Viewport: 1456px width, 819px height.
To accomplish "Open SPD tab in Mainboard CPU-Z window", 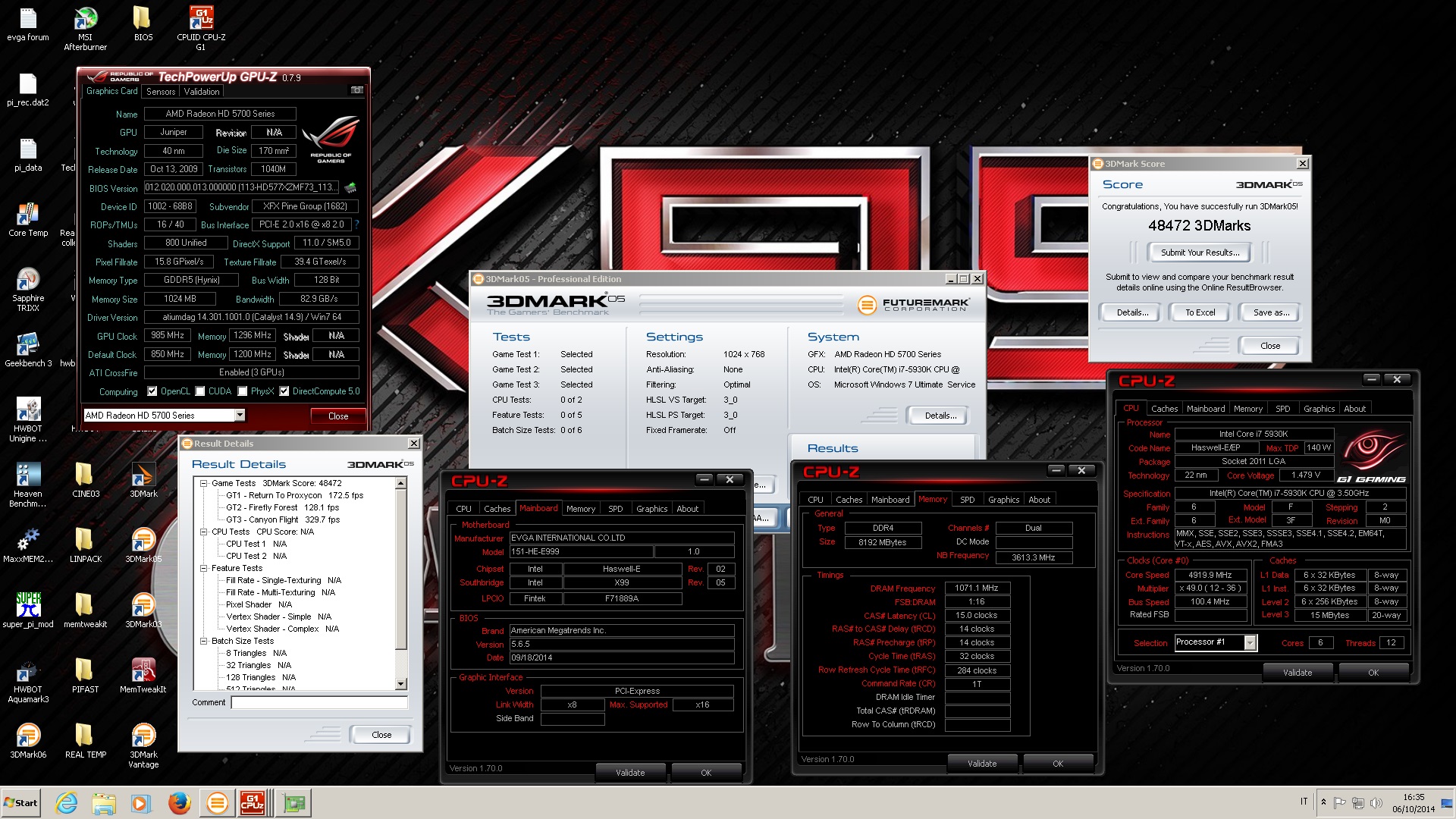I will (x=616, y=509).
